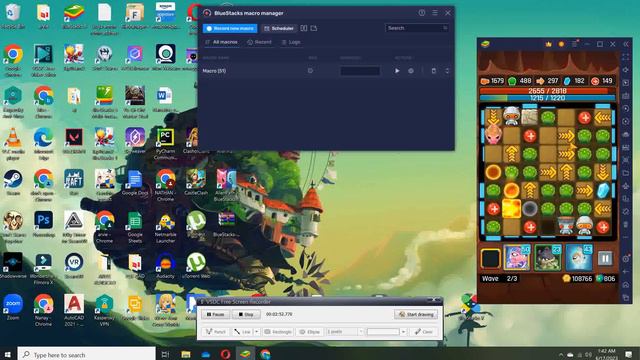Click the reorder arrows for Macro (51)
This screenshot has width=640, height=360.
447,71
